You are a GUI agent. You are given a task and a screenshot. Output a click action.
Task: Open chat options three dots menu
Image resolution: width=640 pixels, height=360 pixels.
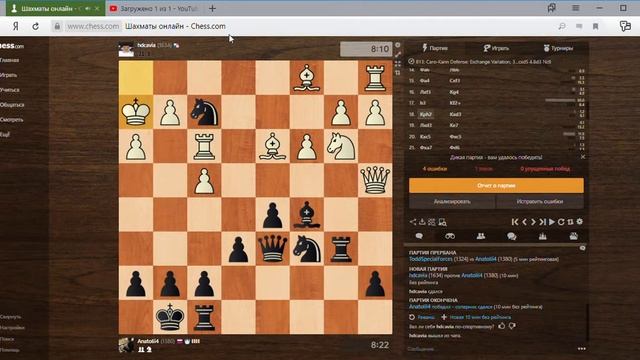tap(582, 349)
